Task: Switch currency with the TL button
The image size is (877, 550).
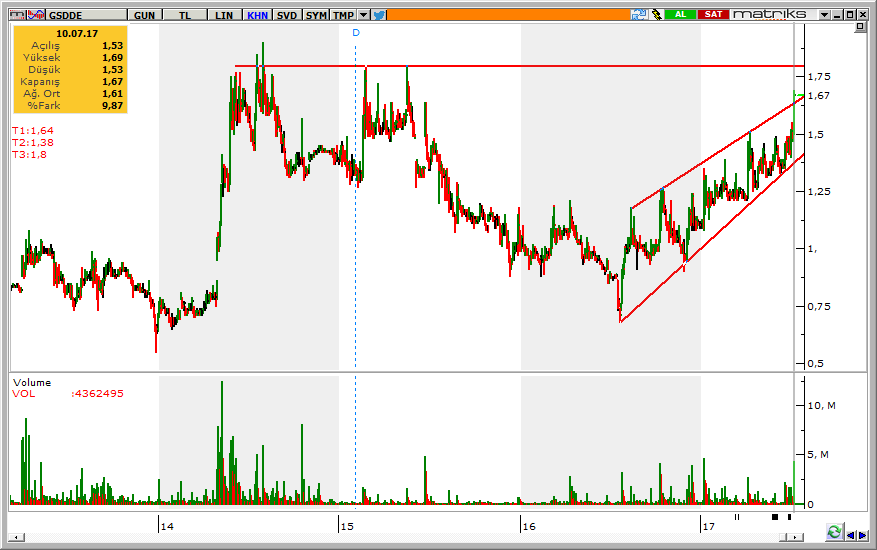Action: pyautogui.click(x=185, y=15)
